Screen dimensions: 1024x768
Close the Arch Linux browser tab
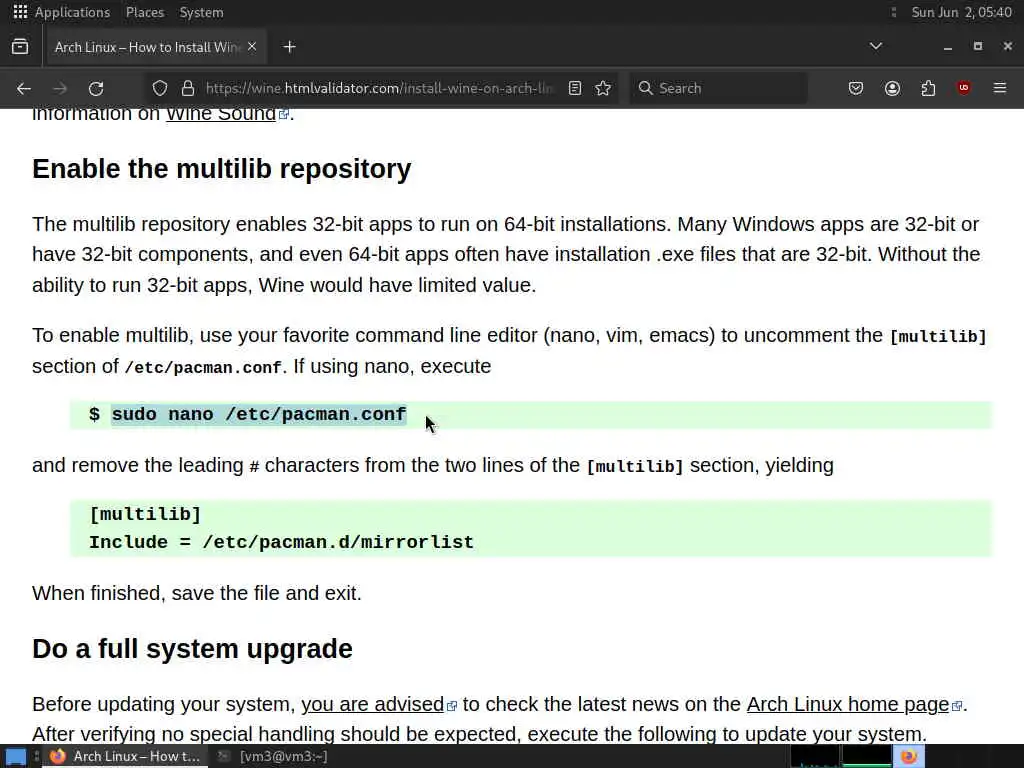[x=252, y=46]
